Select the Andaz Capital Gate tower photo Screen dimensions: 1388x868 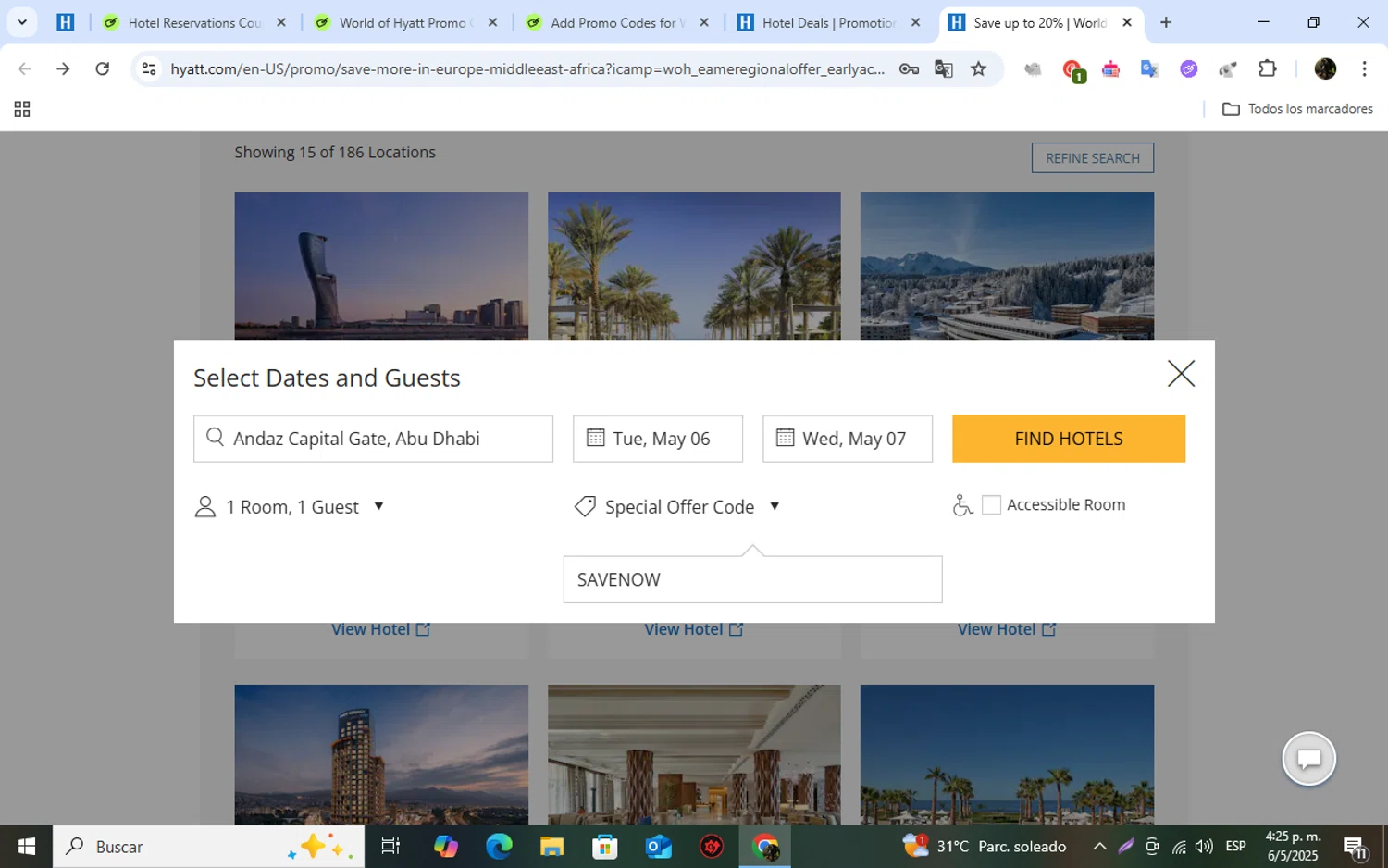click(381, 267)
